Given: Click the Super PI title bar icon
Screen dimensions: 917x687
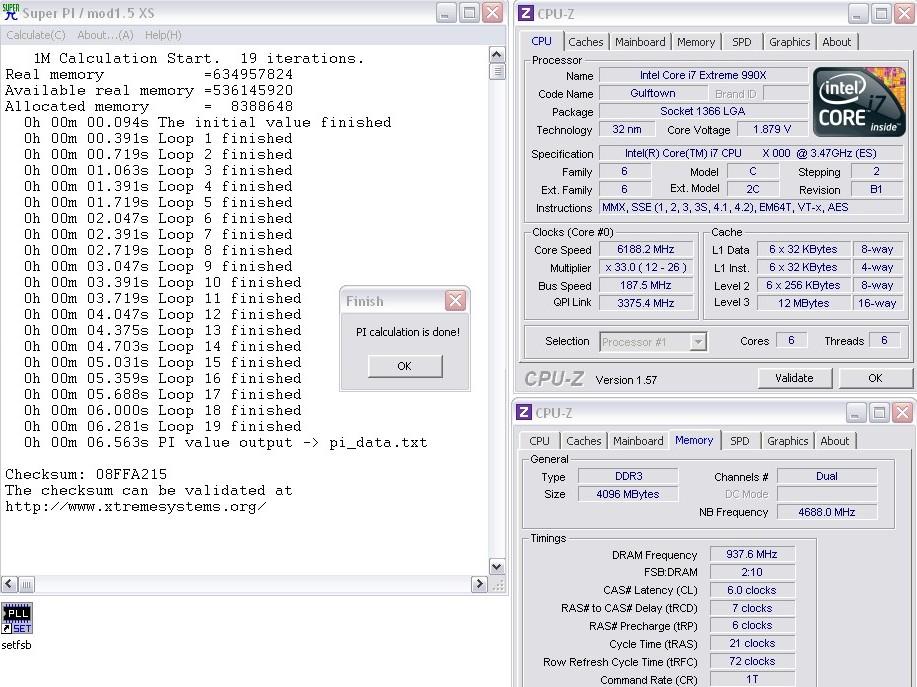Looking at the screenshot, I should [x=11, y=12].
